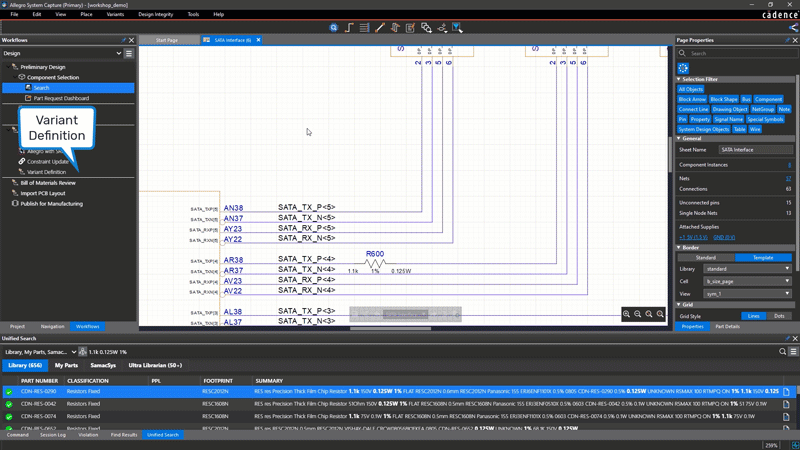Click the first zoom-in magnifier on canvas
Viewport: 800px width, 450px height.
pos(627,314)
